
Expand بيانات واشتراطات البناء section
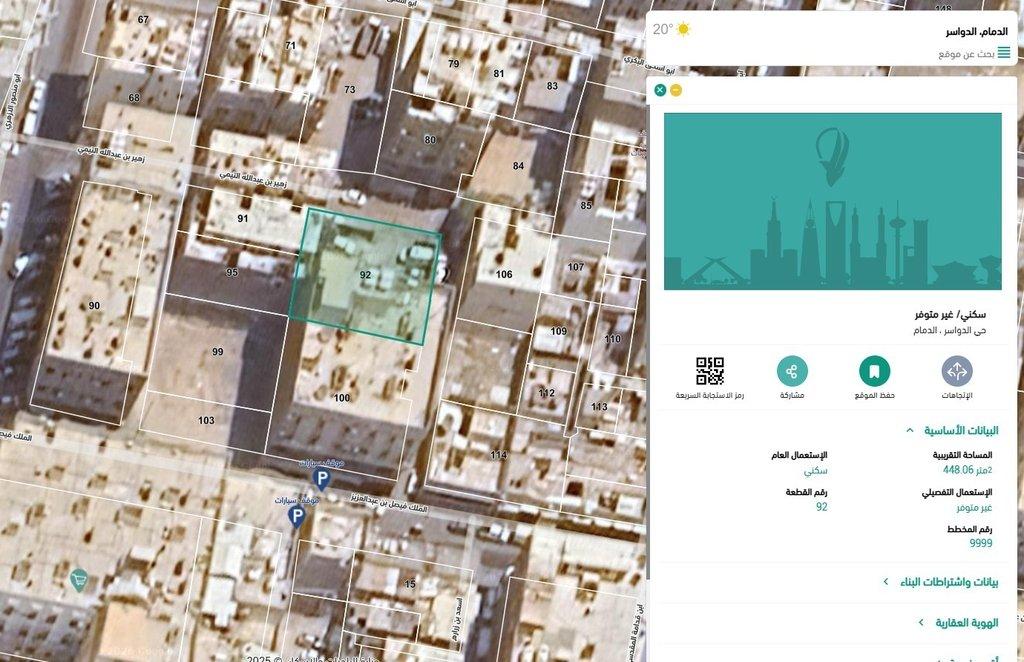click(x=886, y=582)
